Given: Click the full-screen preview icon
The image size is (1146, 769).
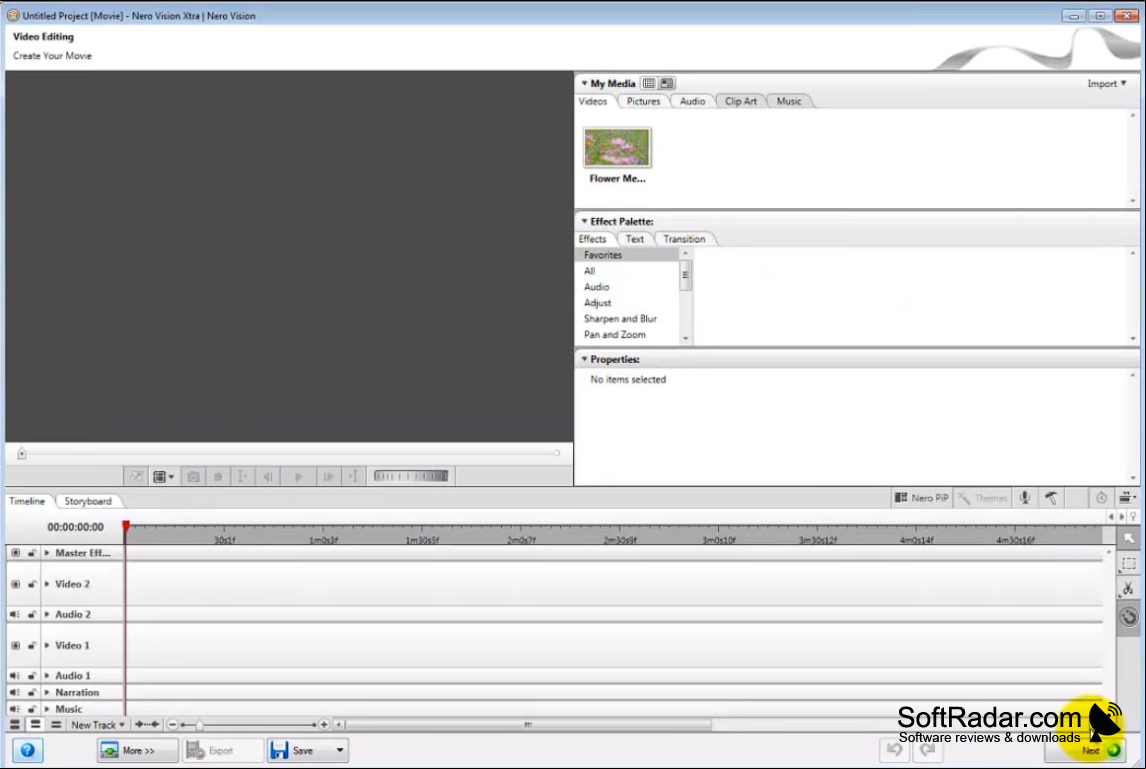Looking at the screenshot, I should [x=136, y=477].
